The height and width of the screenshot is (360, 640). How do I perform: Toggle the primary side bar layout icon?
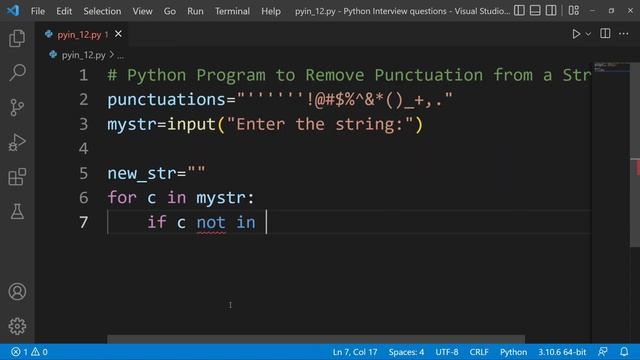[x=519, y=11]
